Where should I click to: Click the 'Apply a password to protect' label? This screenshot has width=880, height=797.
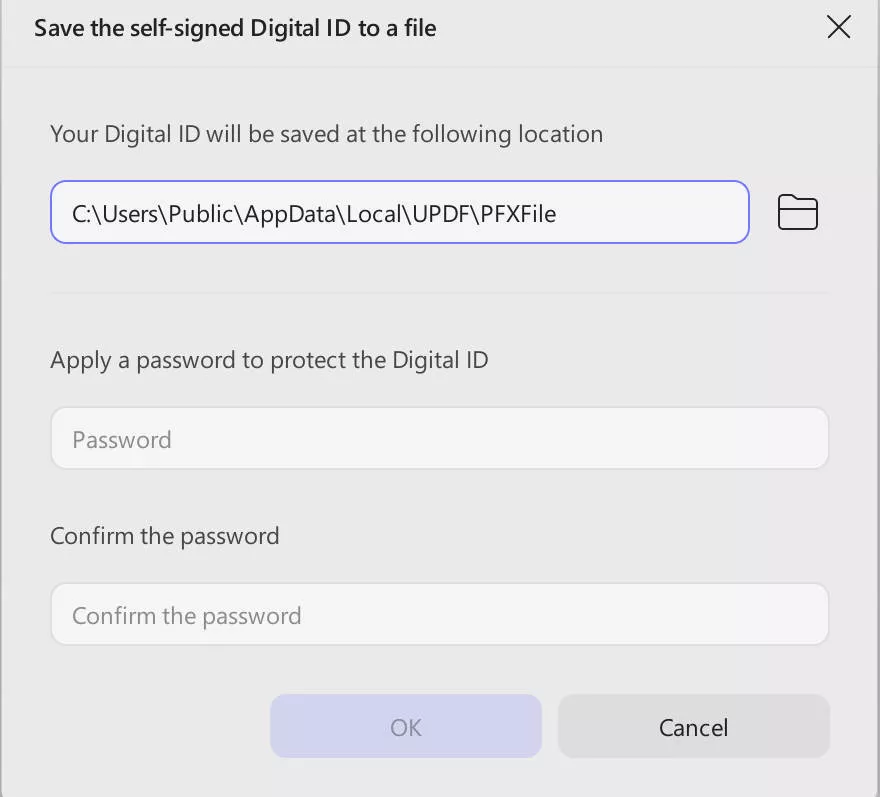pyautogui.click(x=269, y=360)
